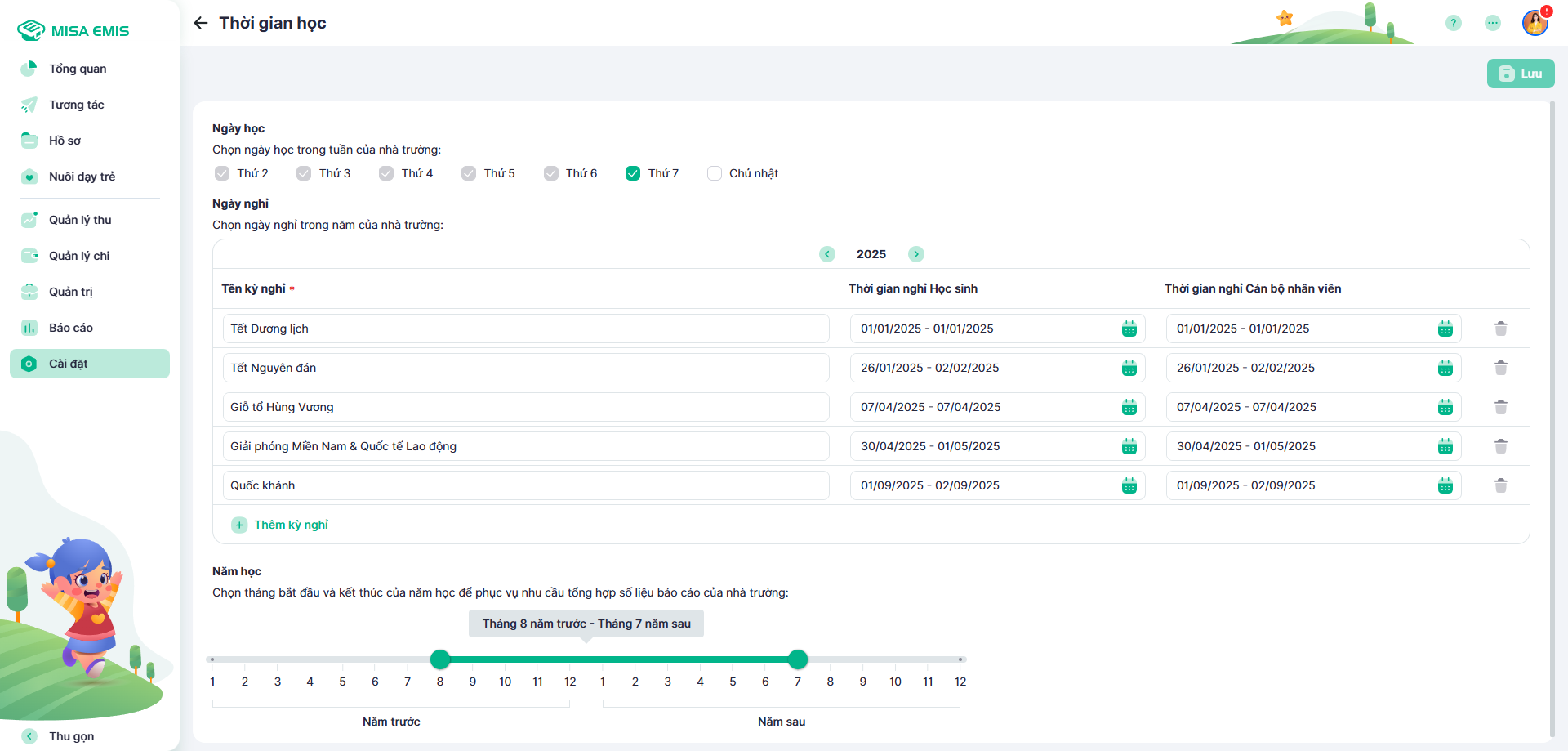Screen dimensions: 1568x751
Task: Click the Lưu save button
Action: click(1520, 74)
